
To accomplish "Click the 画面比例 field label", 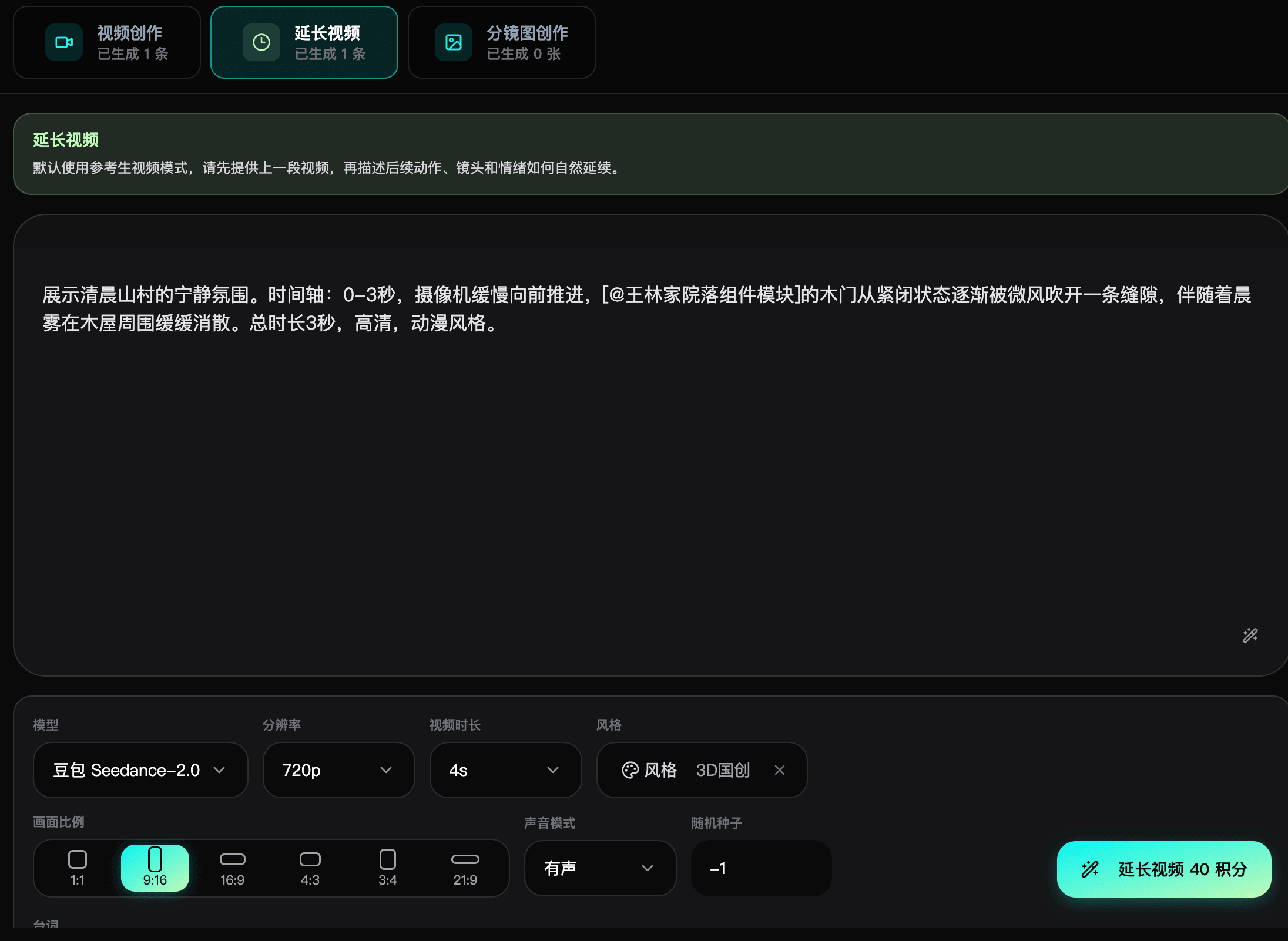I will click(59, 822).
